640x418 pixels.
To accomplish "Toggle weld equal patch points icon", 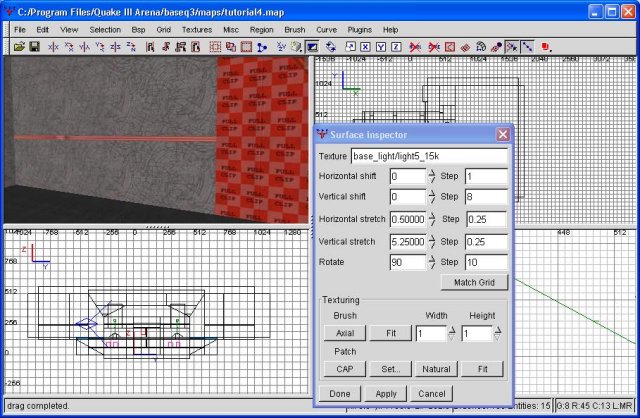I will click(x=511, y=47).
